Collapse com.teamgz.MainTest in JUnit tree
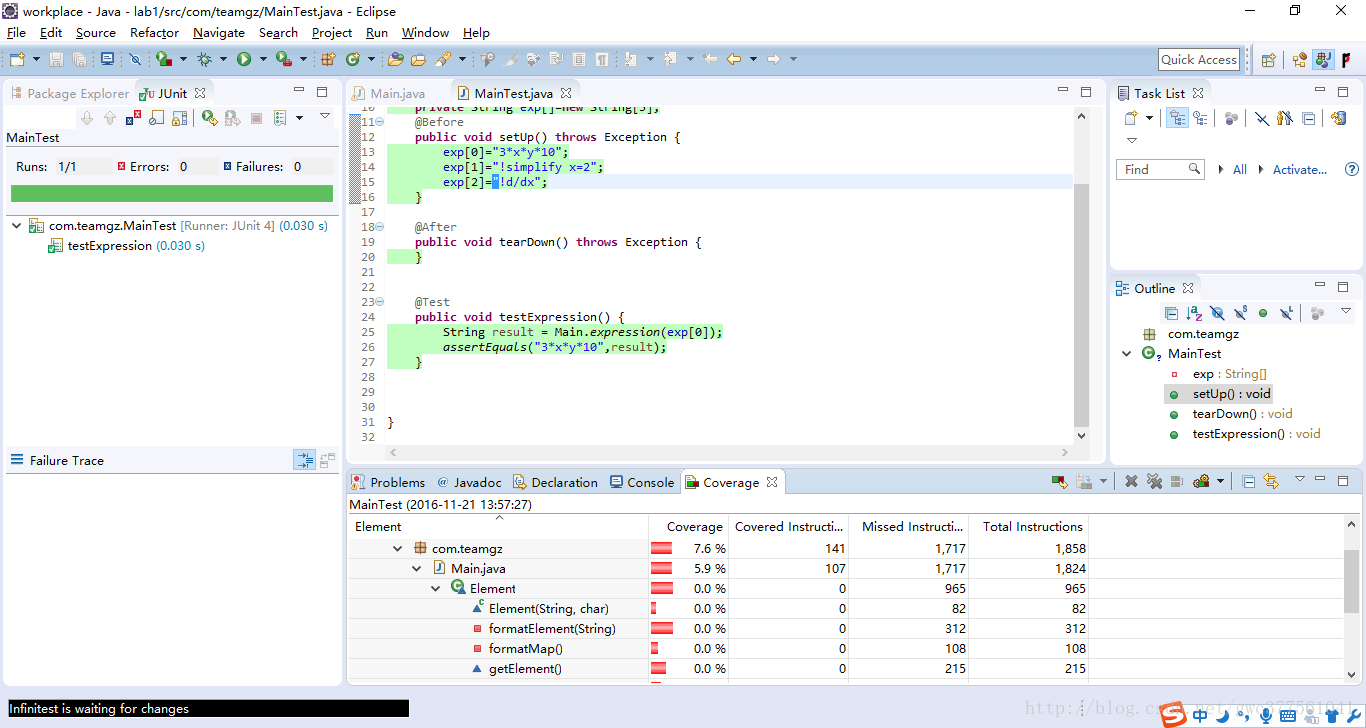 (16, 226)
